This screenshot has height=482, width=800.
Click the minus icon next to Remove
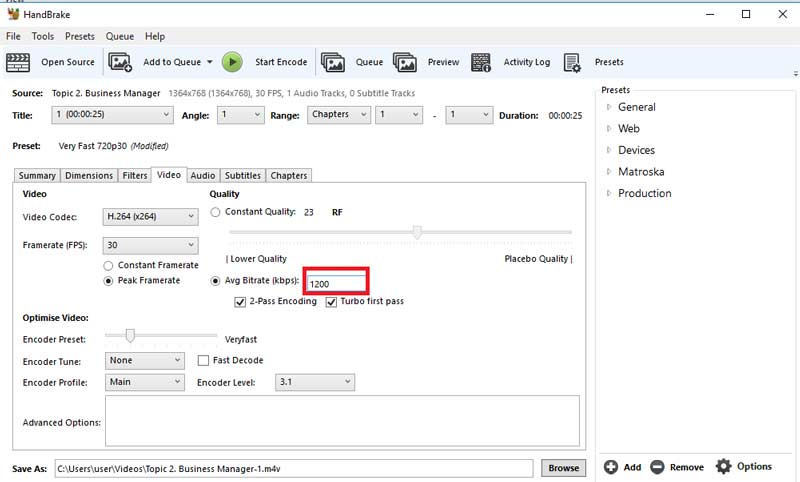pos(657,467)
